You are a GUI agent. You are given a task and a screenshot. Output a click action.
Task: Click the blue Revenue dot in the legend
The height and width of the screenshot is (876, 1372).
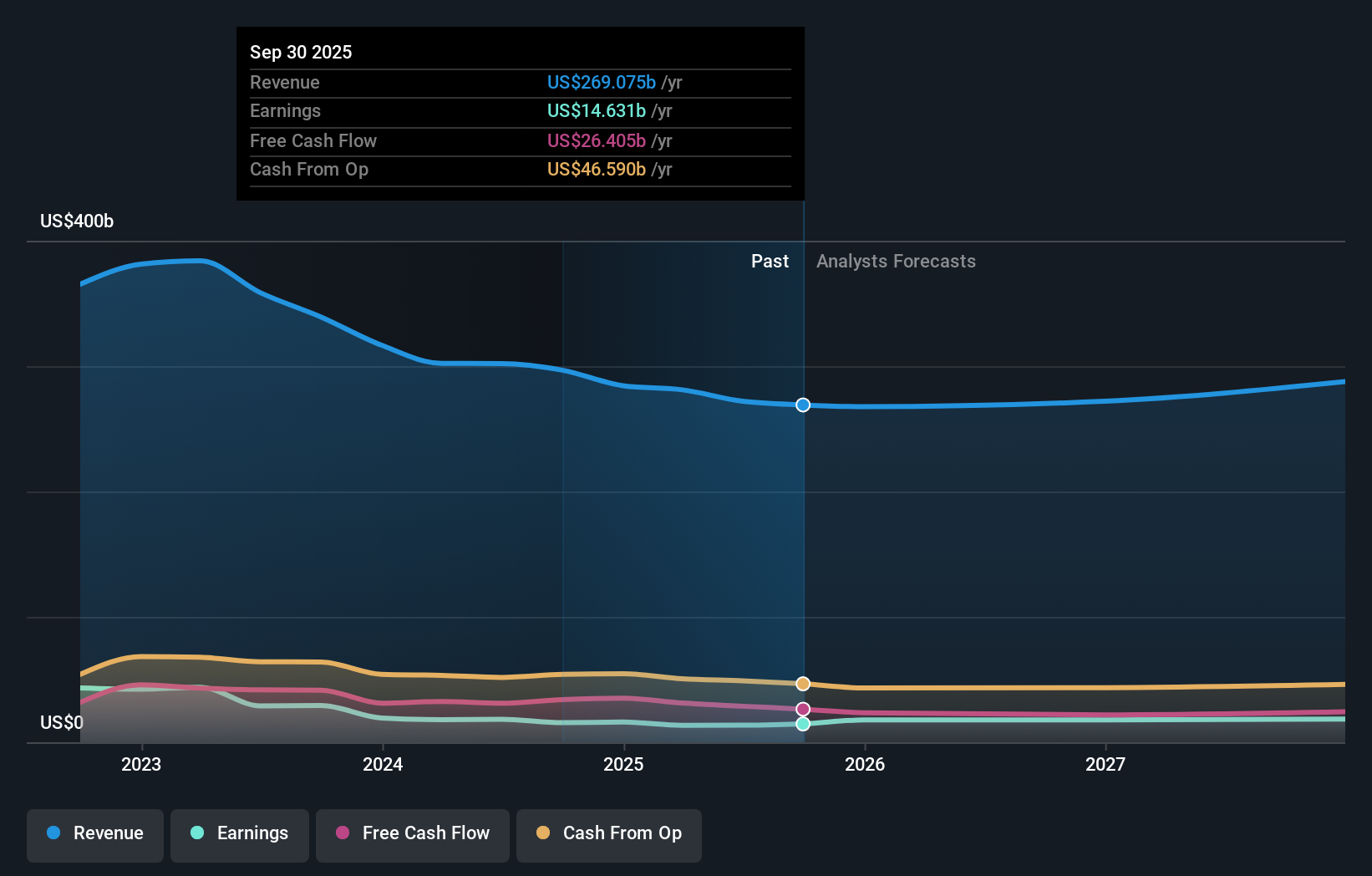(53, 833)
